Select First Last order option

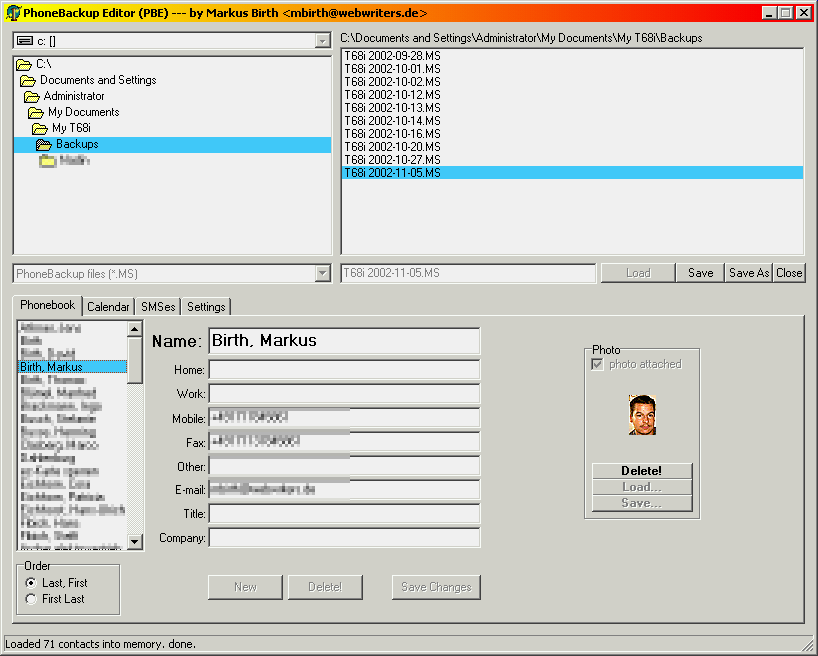click(x=32, y=599)
